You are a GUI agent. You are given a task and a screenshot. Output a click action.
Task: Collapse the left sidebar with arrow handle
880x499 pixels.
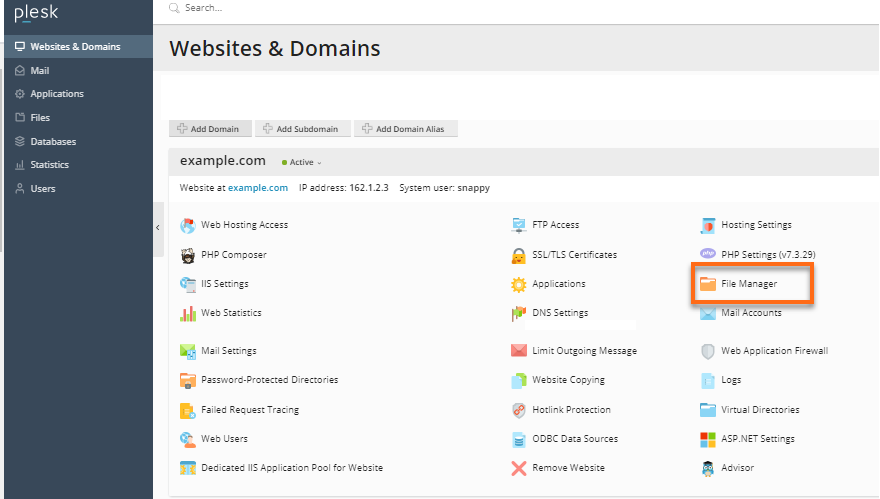[x=158, y=228]
